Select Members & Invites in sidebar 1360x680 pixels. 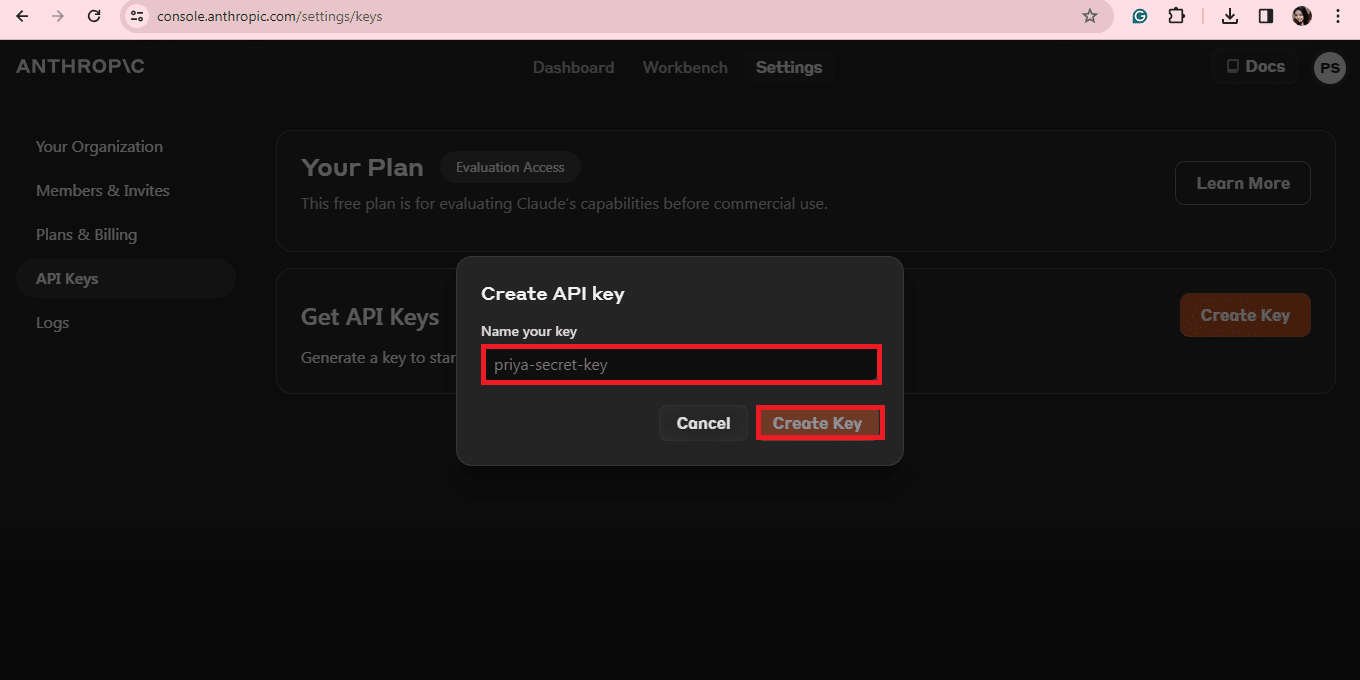103,191
